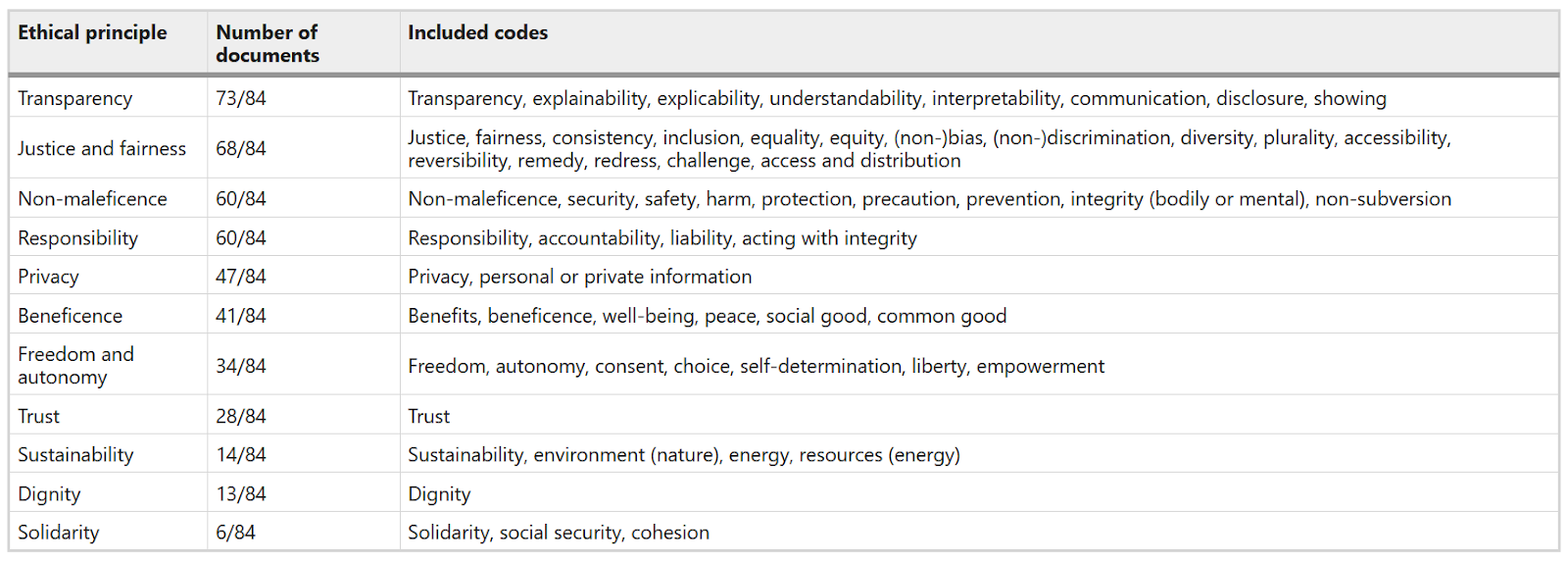Click the 'Ethical principle' column header
This screenshot has height=563, width=1568.
tap(92, 32)
